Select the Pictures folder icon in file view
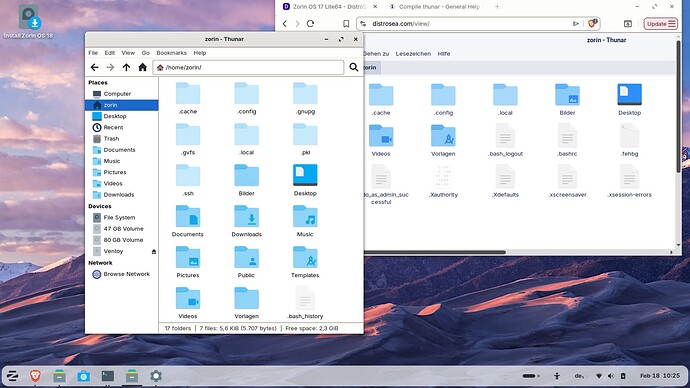The height and width of the screenshot is (388, 690). pos(188,257)
